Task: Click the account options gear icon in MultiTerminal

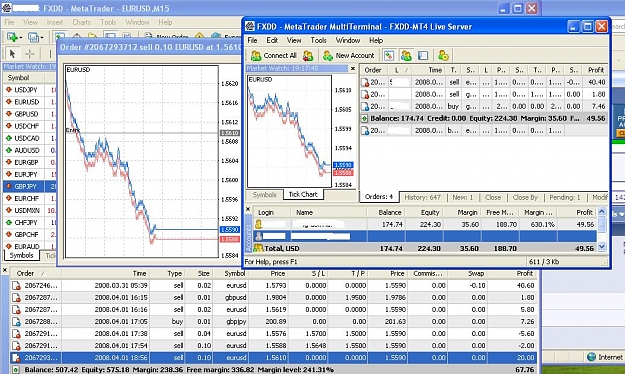Action: coord(443,55)
